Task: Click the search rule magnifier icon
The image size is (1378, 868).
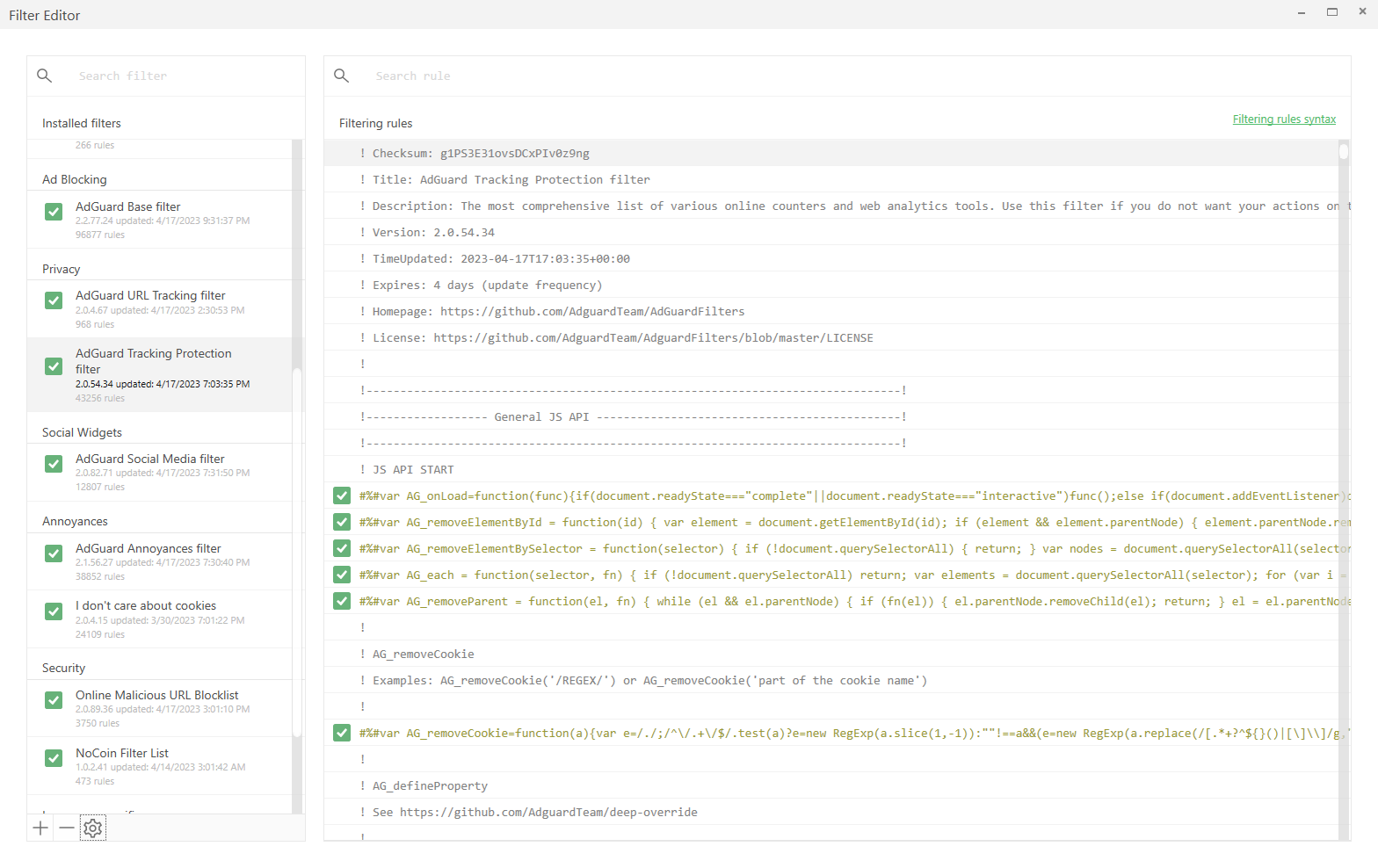Action: click(342, 76)
